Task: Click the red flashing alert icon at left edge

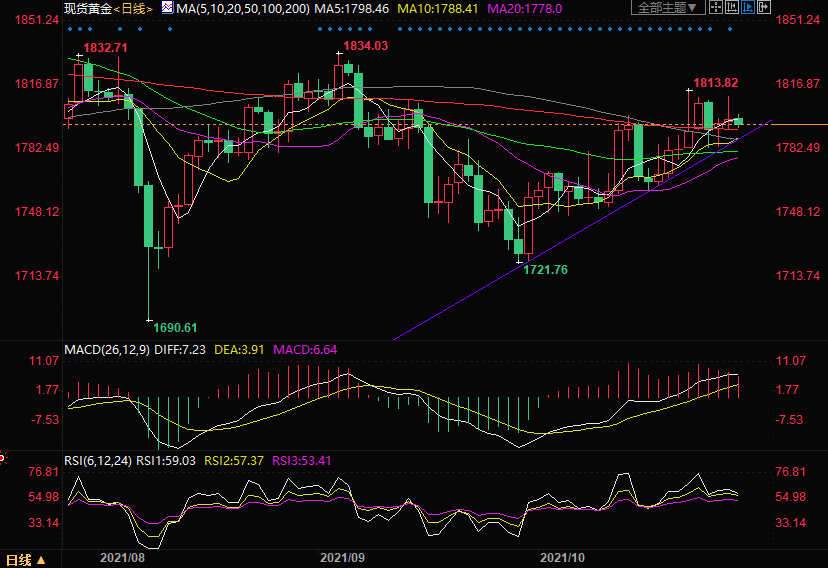Action: click(x=3, y=458)
